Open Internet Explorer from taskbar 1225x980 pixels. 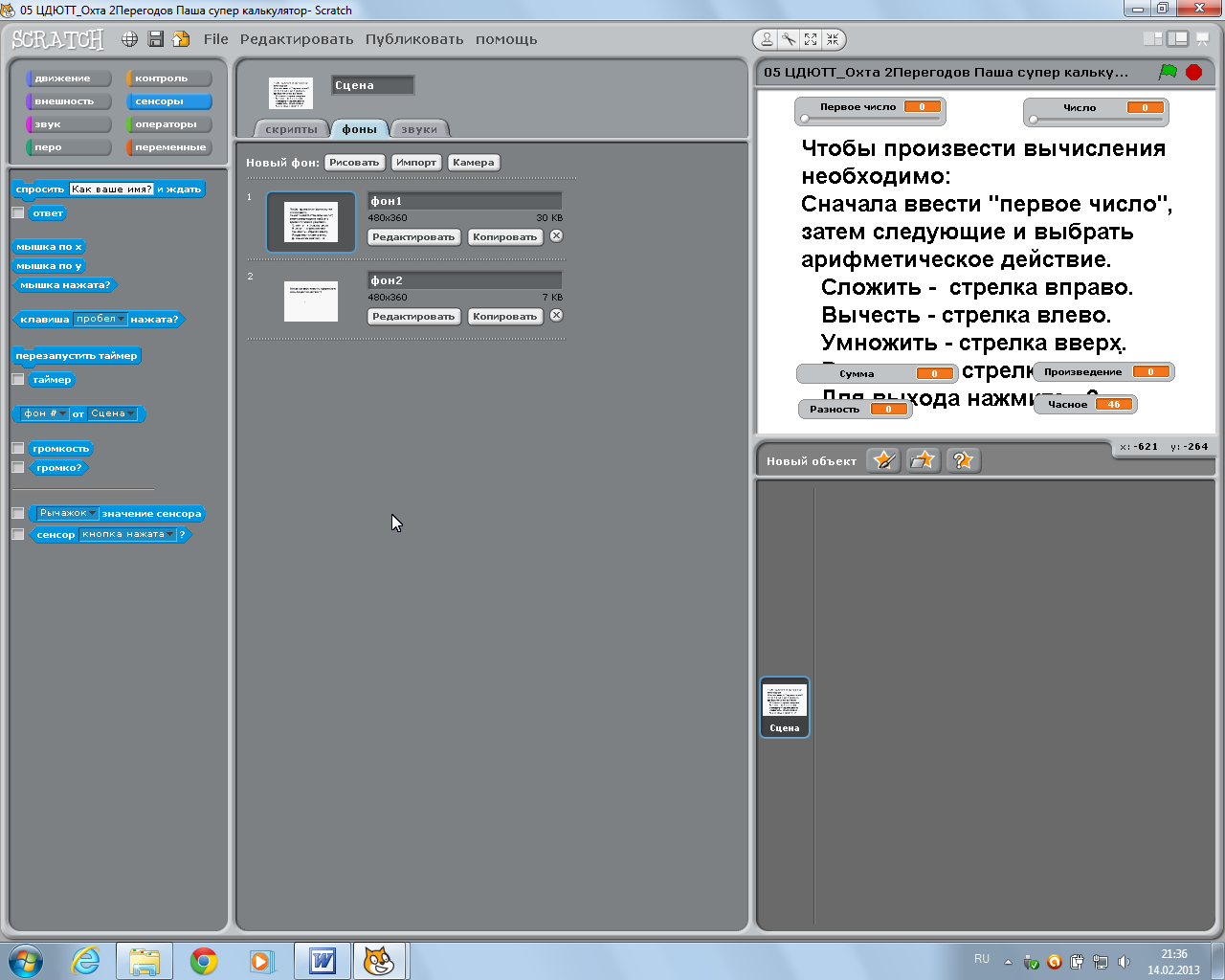86,961
